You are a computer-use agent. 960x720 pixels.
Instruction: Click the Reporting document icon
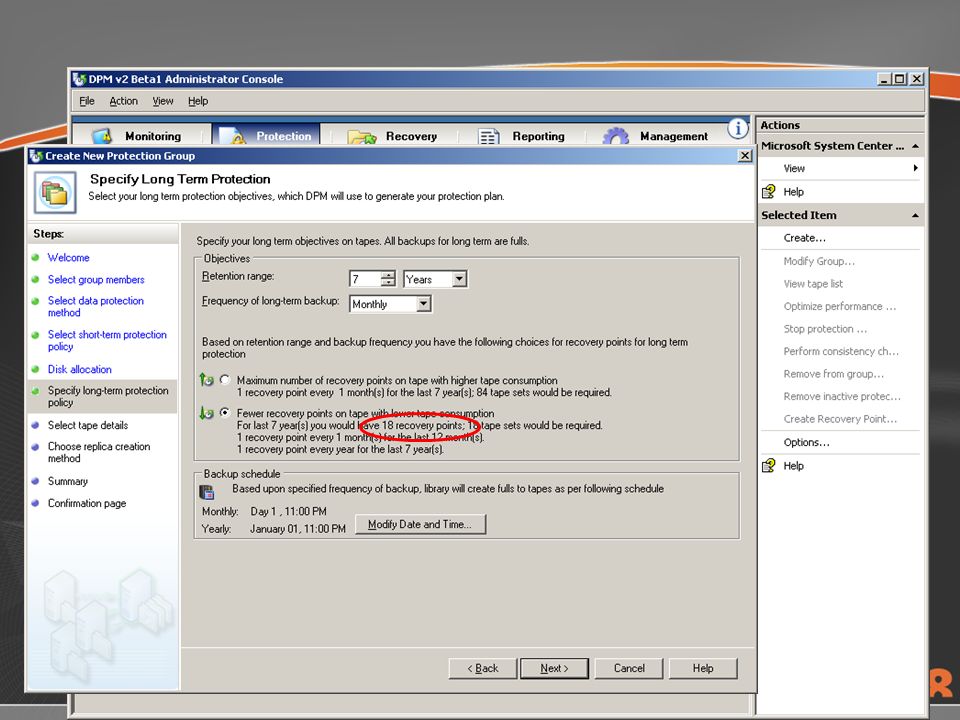(489, 137)
